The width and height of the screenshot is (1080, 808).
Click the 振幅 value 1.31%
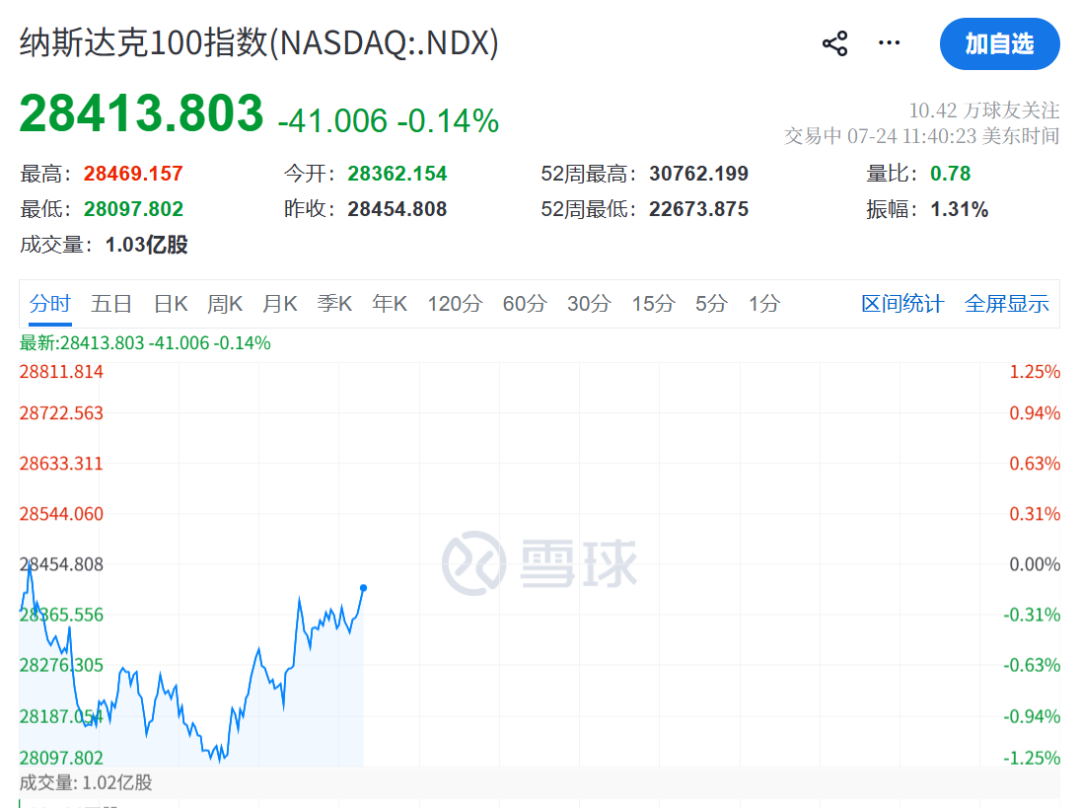click(959, 209)
